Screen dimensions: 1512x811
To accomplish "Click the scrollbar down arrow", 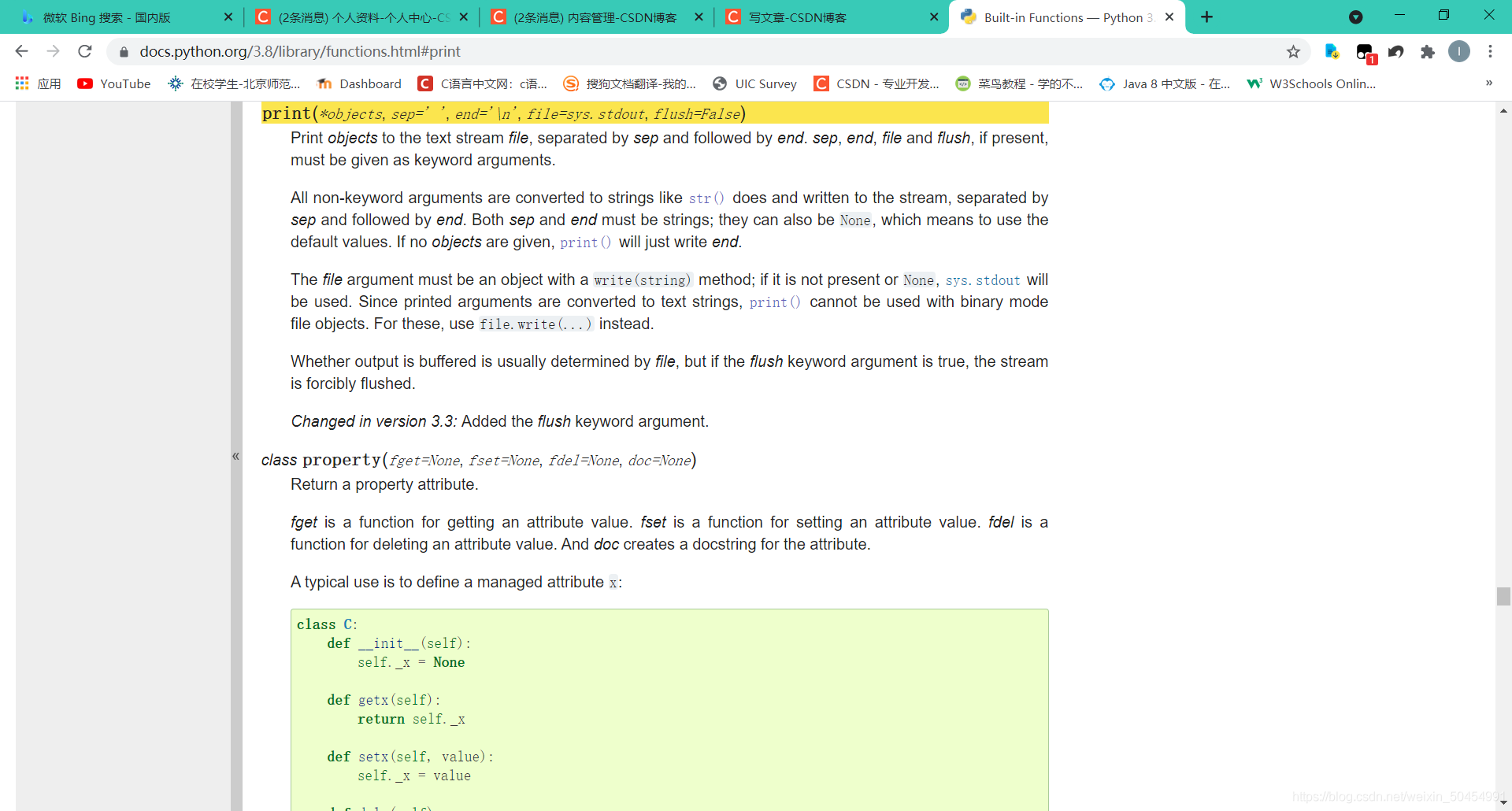I will click(x=1503, y=802).
